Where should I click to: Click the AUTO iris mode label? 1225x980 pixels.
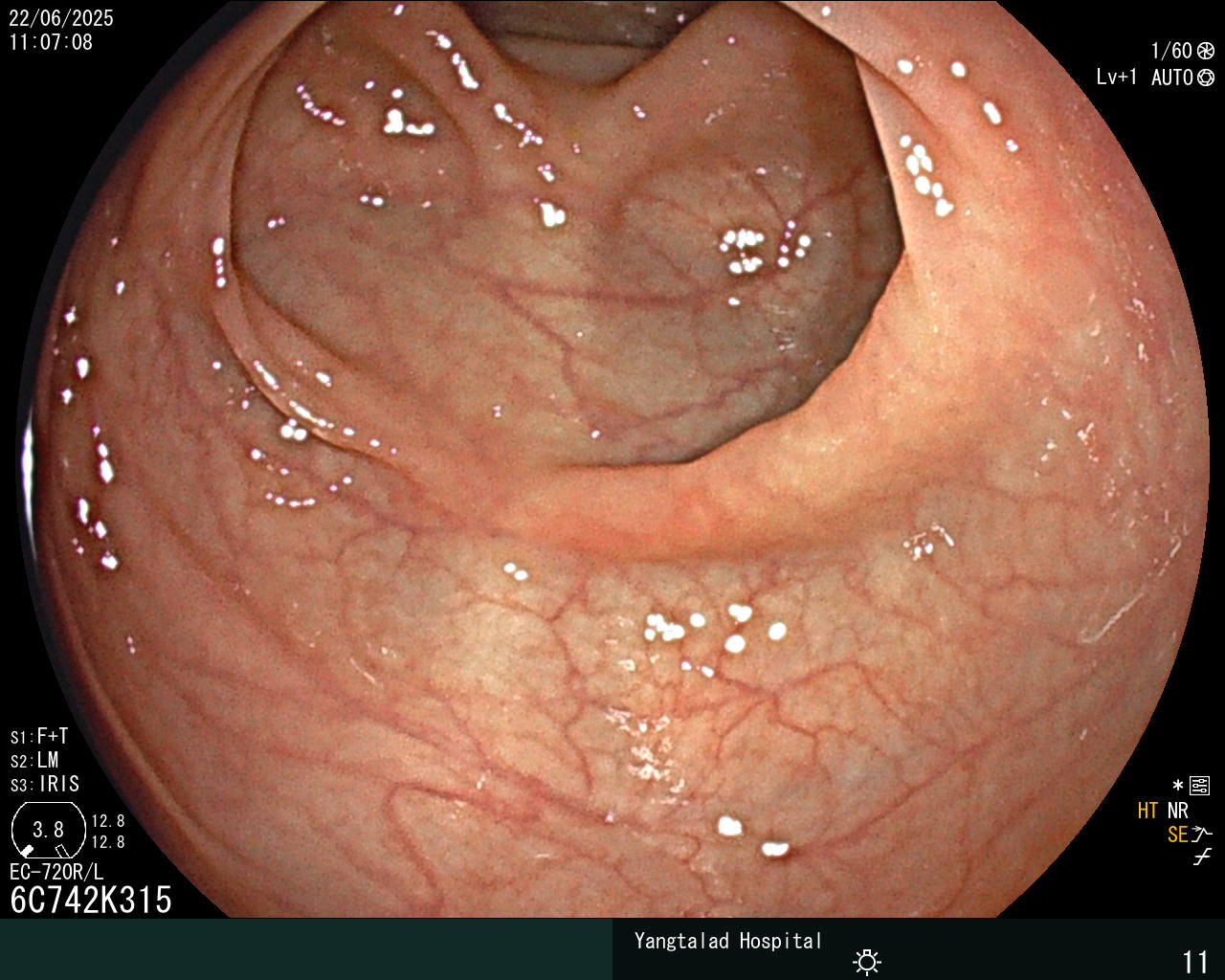pos(1172,78)
